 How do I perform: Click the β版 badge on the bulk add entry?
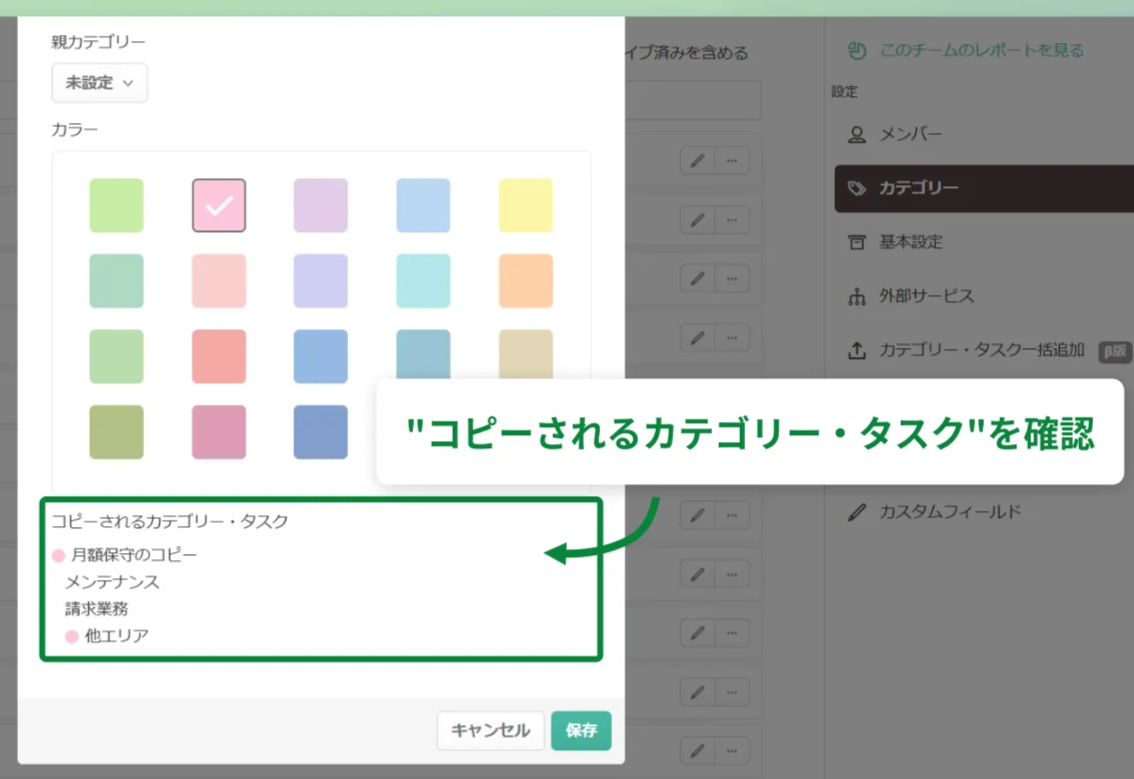click(1115, 350)
